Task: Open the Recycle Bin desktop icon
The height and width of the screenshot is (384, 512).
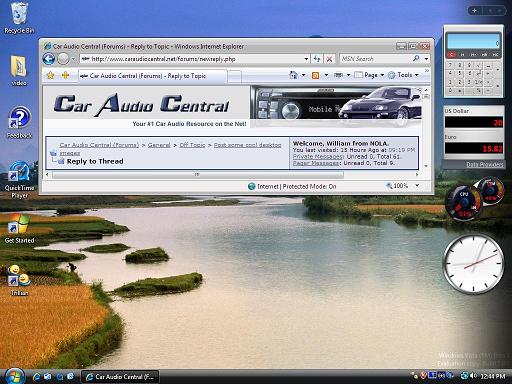Action: point(19,18)
